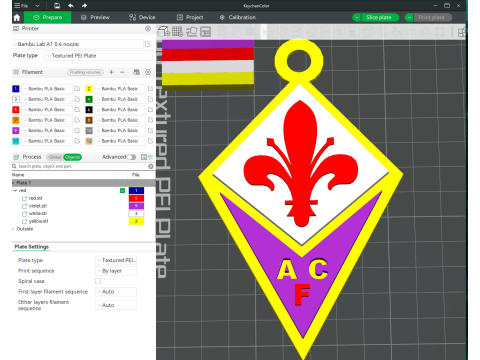The image size is (480, 360).
Task: Open printer settings gear icon
Action: click(148, 29)
